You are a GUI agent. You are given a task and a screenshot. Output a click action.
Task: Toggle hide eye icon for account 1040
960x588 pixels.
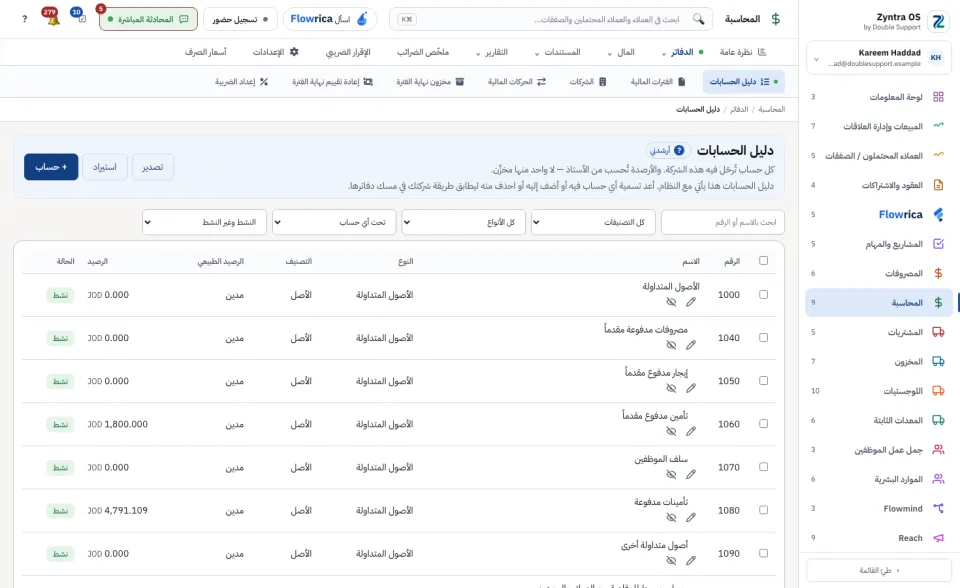coord(671,345)
